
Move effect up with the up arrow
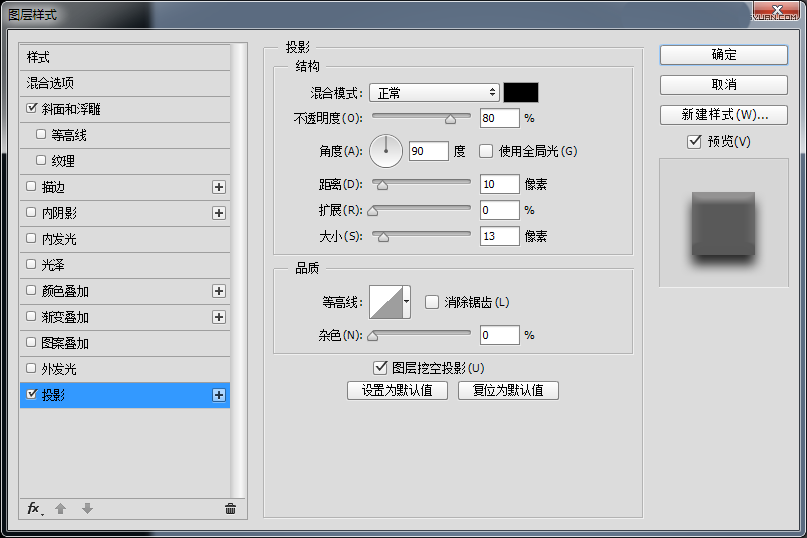(x=60, y=508)
